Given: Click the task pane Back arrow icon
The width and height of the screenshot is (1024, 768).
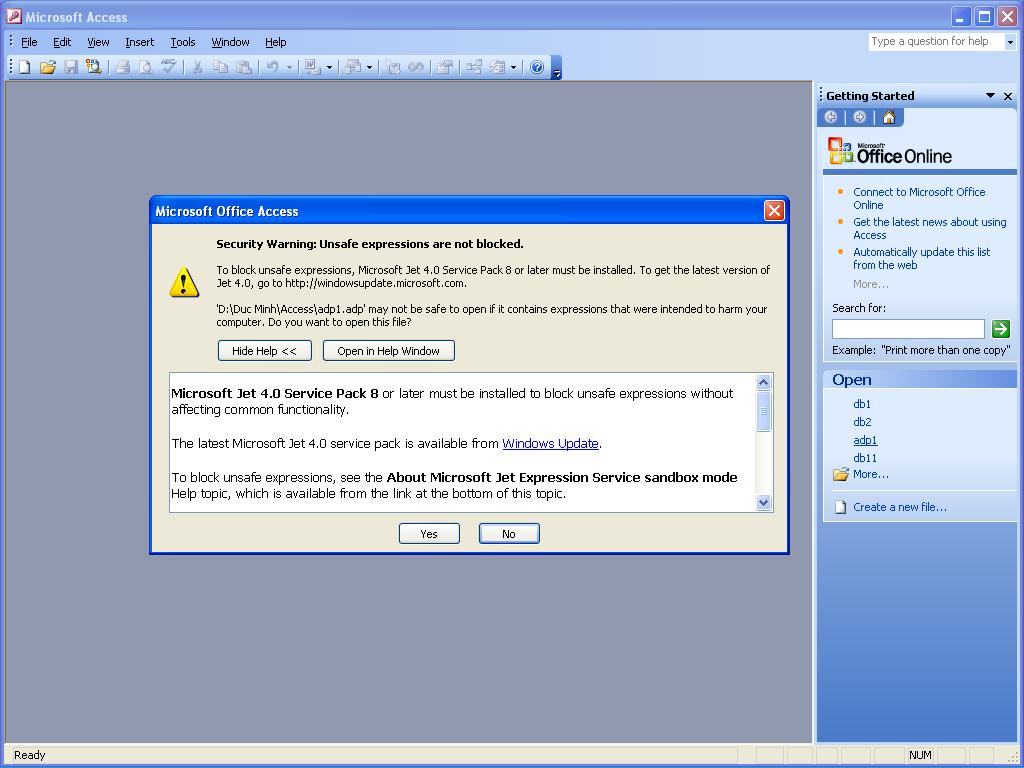Looking at the screenshot, I should [x=831, y=117].
